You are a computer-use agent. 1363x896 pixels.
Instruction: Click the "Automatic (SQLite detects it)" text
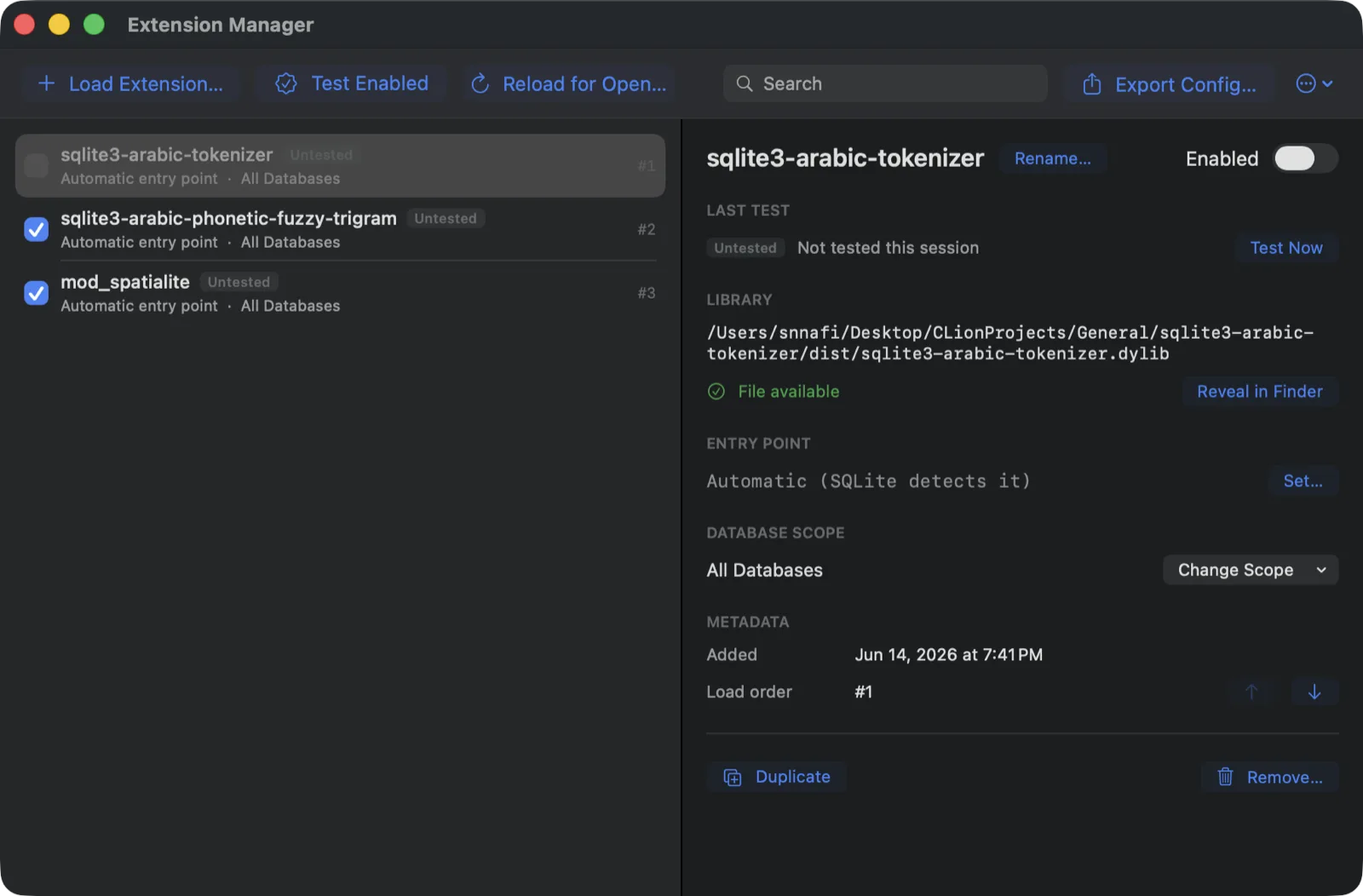point(868,481)
